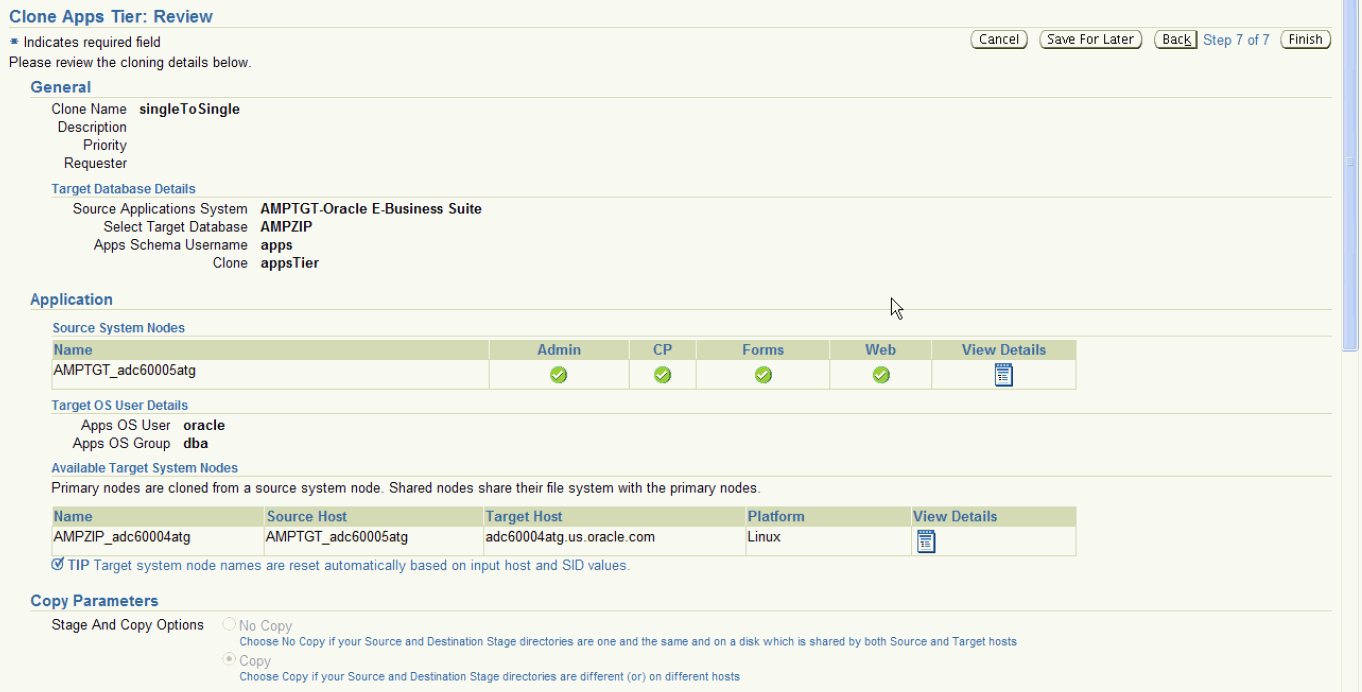Click target host adc60004atg.us.oracle.com
1362x692 pixels.
(x=570, y=537)
